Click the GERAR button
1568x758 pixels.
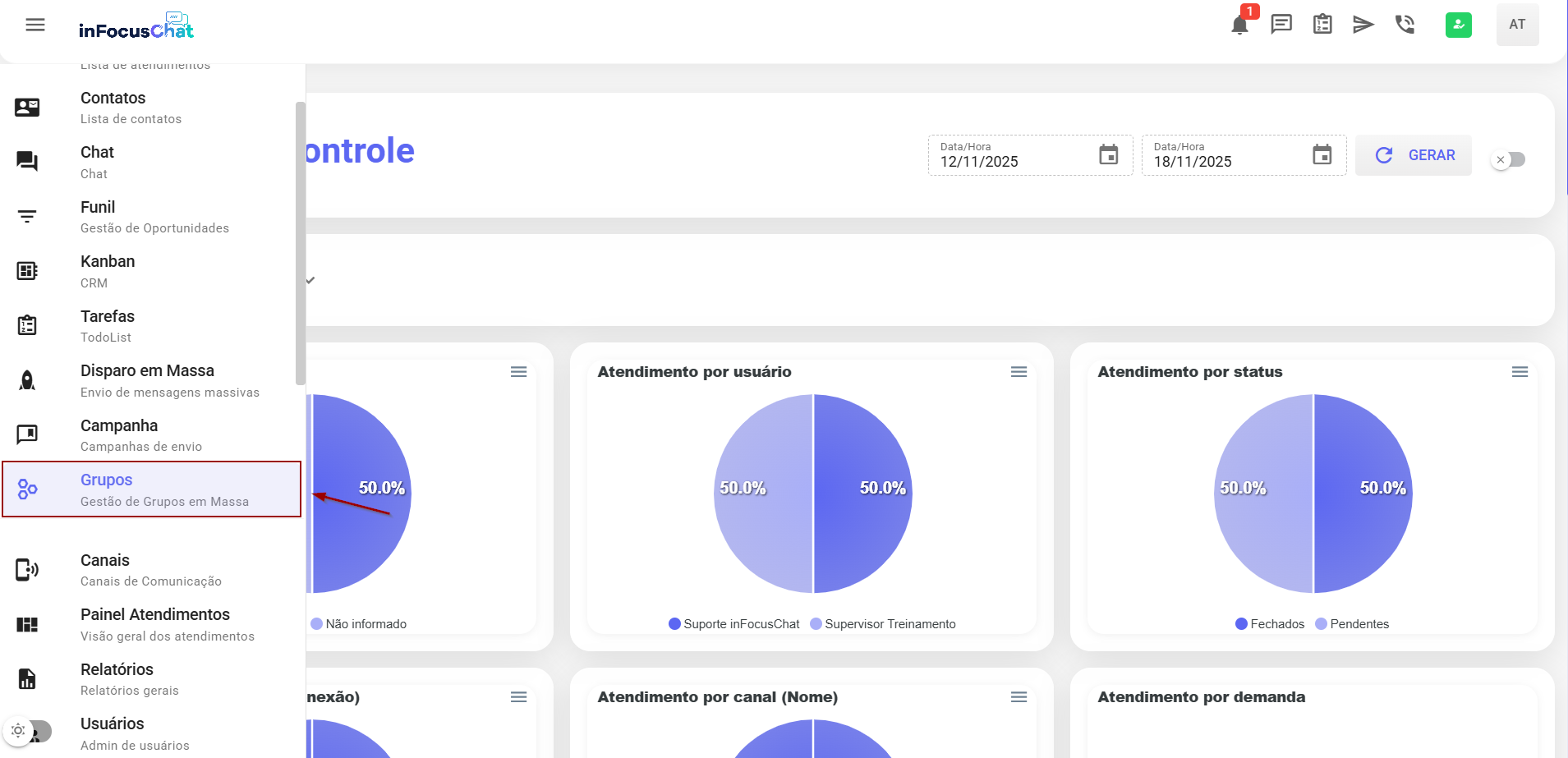point(1414,155)
